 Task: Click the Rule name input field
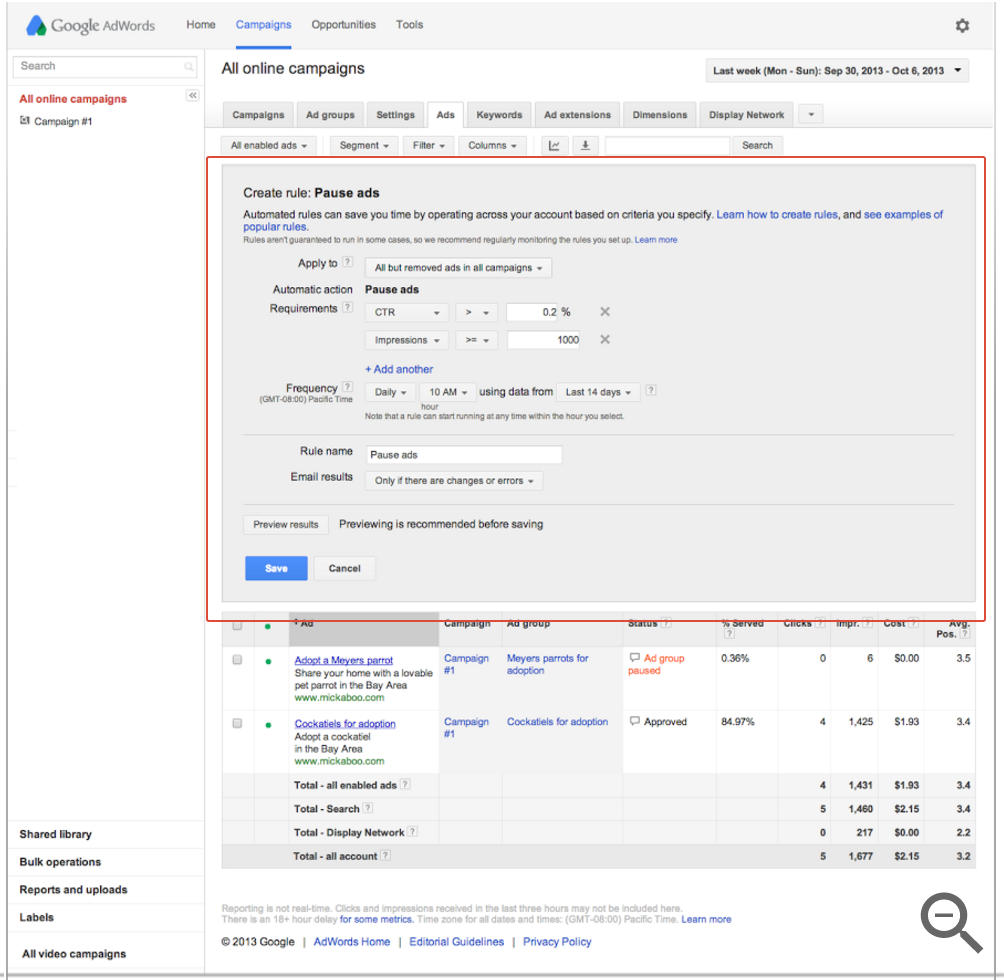(464, 454)
